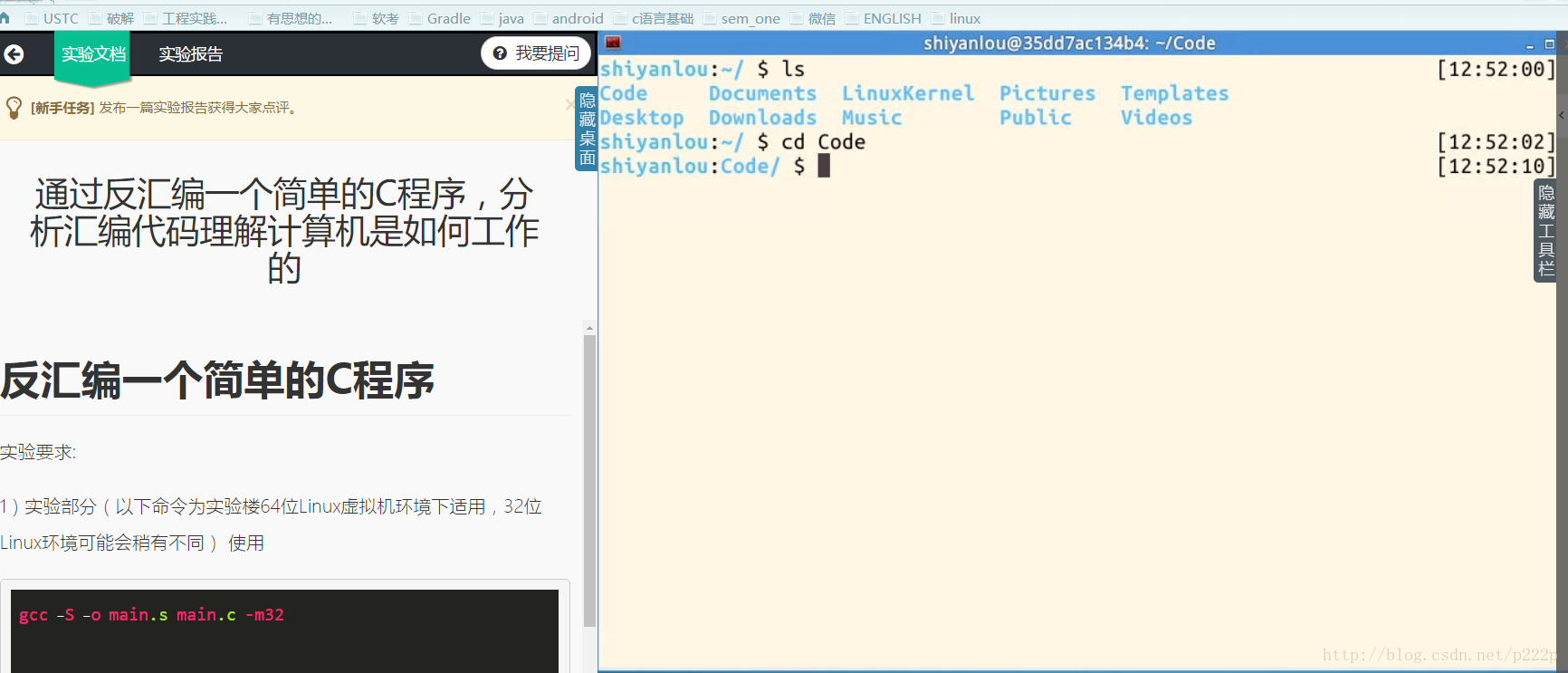Click the document panel scrollbar thumb

[589, 480]
